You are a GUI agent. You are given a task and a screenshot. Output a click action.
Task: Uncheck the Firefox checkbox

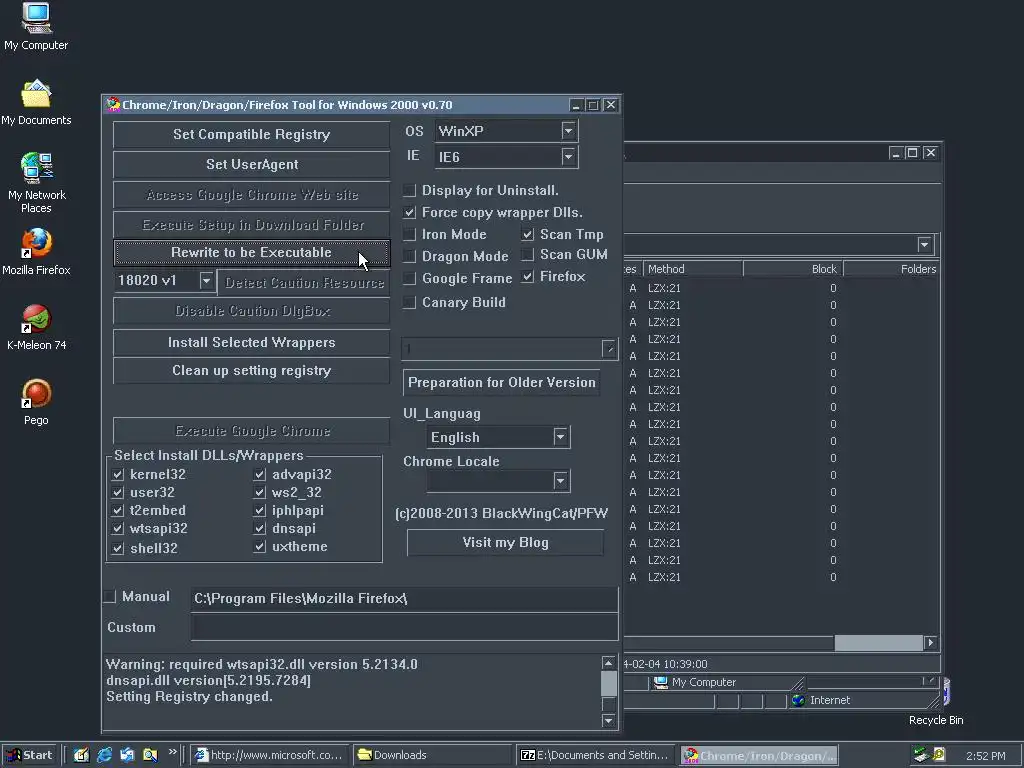[528, 276]
